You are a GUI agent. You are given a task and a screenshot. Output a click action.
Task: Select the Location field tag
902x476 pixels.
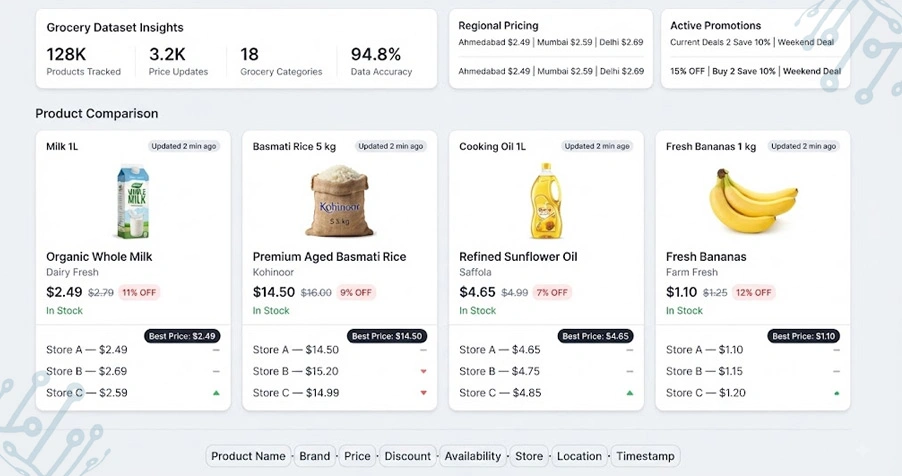[579, 456]
